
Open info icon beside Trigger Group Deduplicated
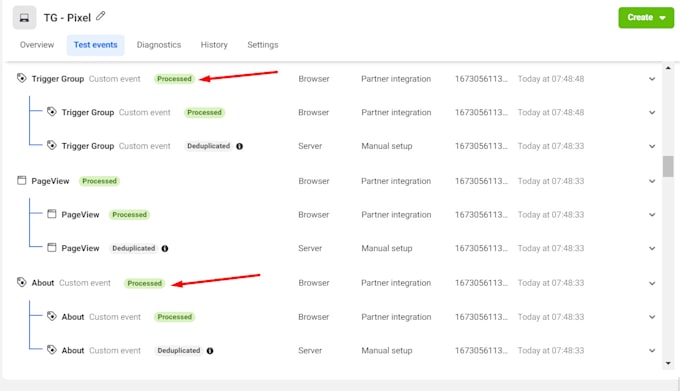[x=239, y=146]
